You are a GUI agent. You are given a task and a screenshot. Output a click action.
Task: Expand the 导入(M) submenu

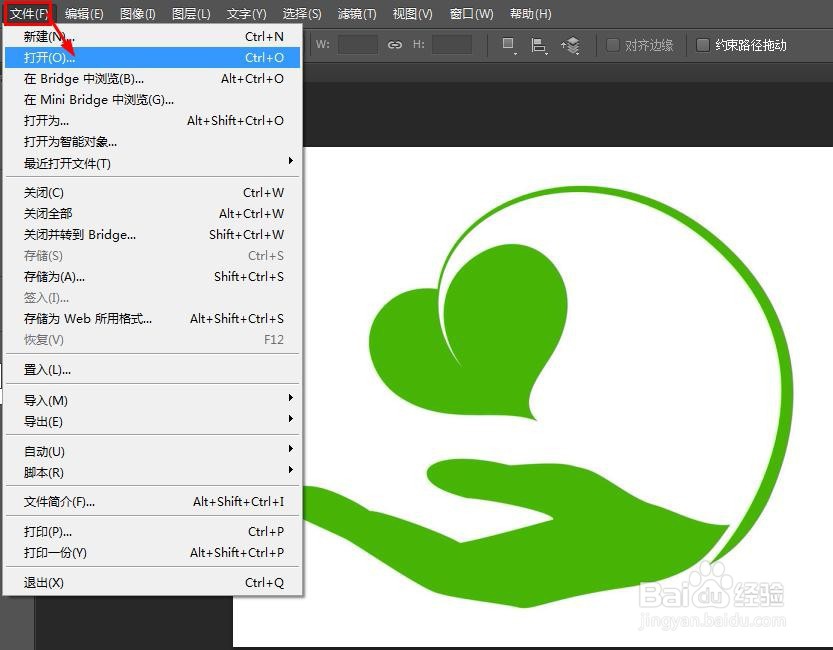click(x=152, y=400)
